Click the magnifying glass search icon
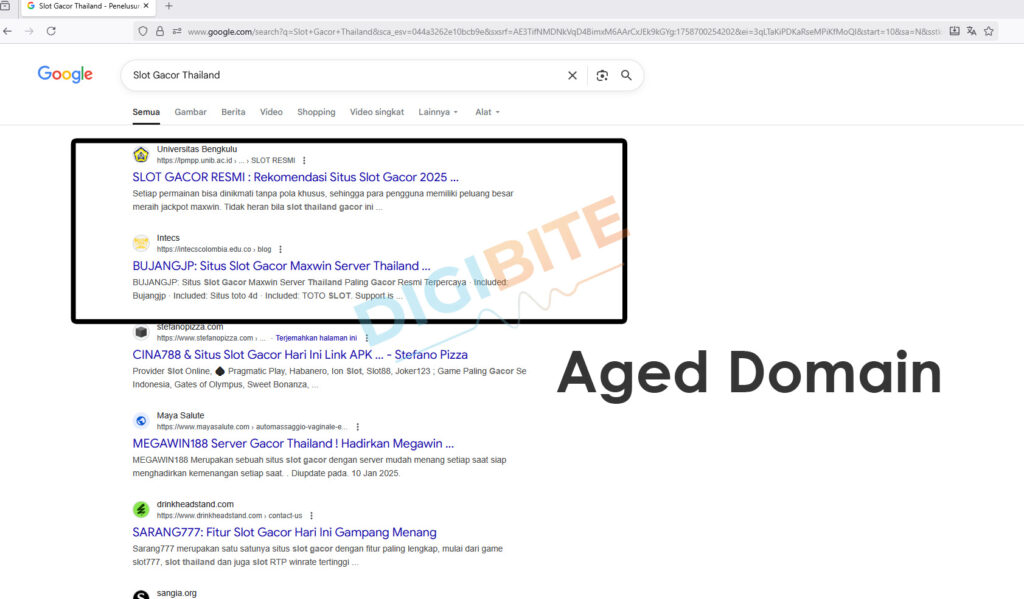This screenshot has height=599, width=1024. pyautogui.click(x=627, y=75)
